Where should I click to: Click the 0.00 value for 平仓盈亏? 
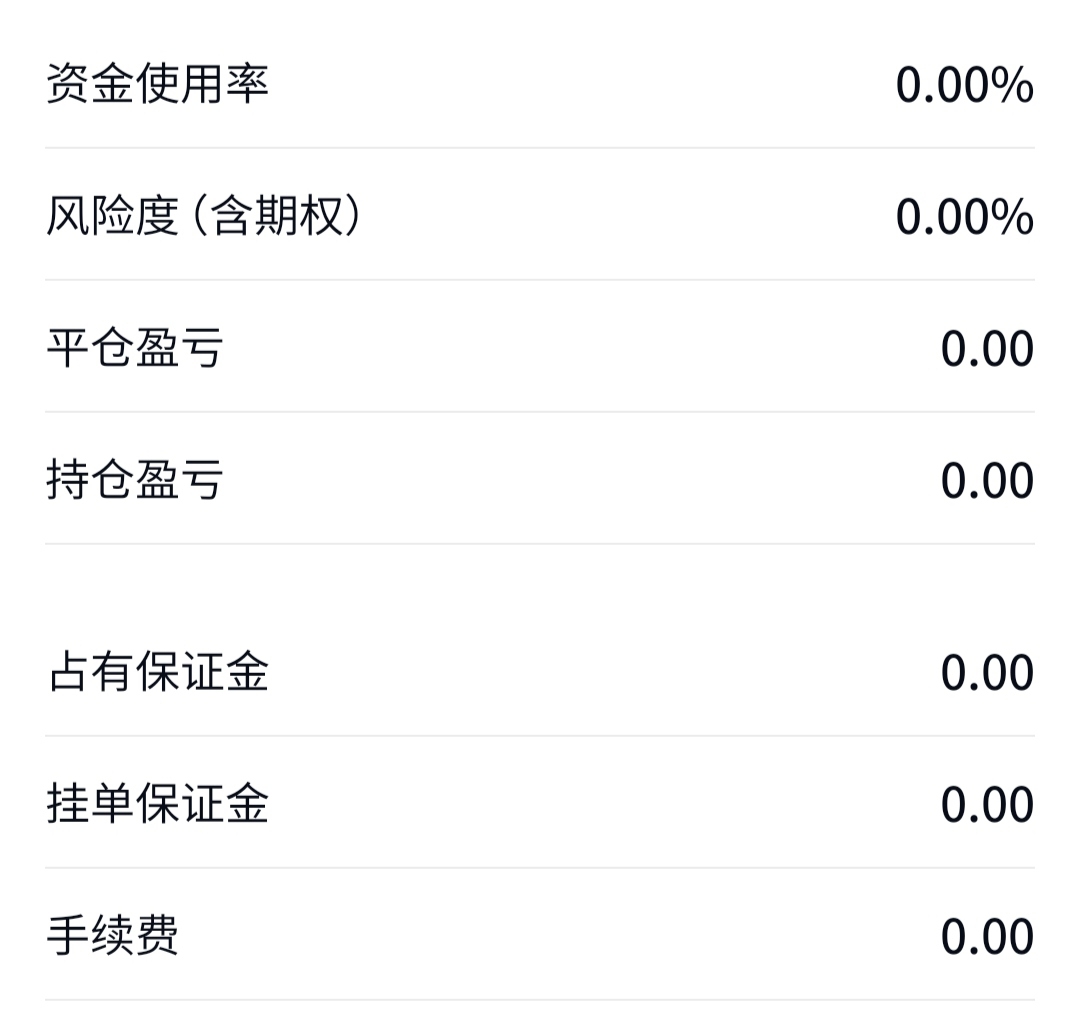point(987,349)
